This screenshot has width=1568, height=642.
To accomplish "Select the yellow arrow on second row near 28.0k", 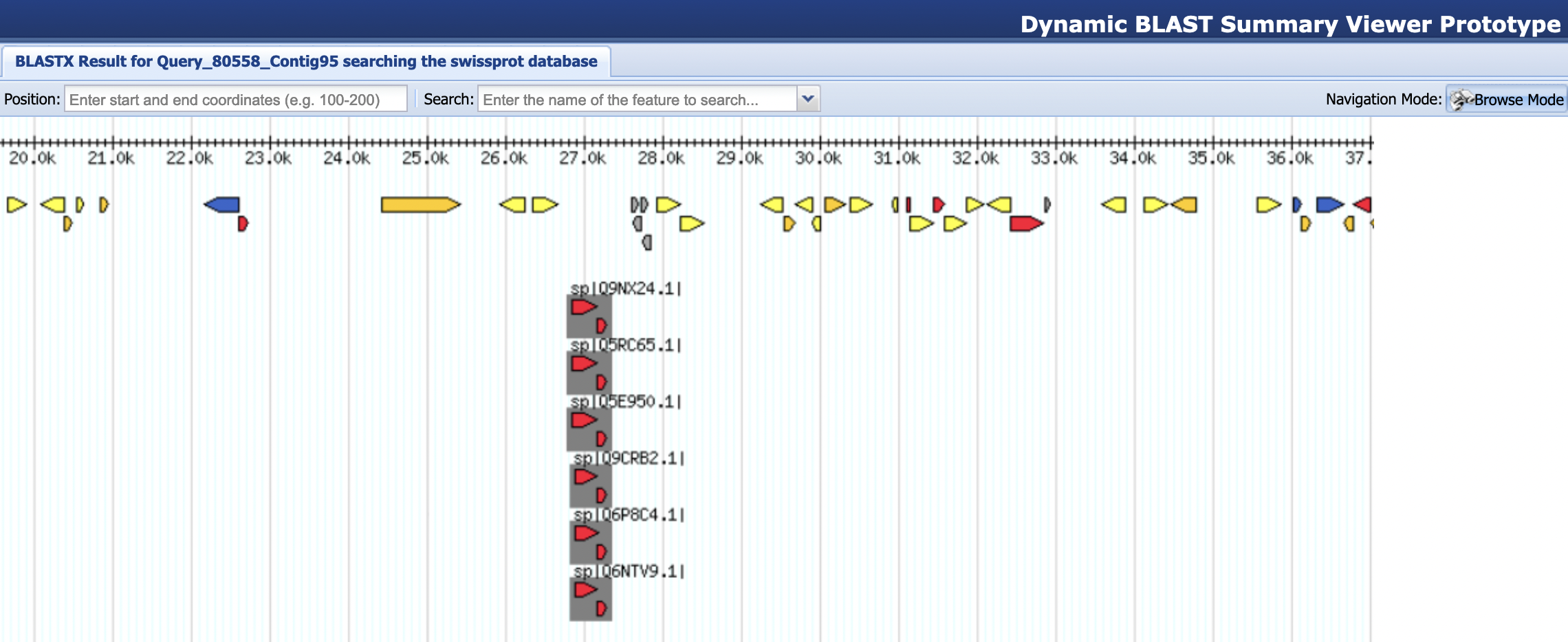I will tap(692, 223).
